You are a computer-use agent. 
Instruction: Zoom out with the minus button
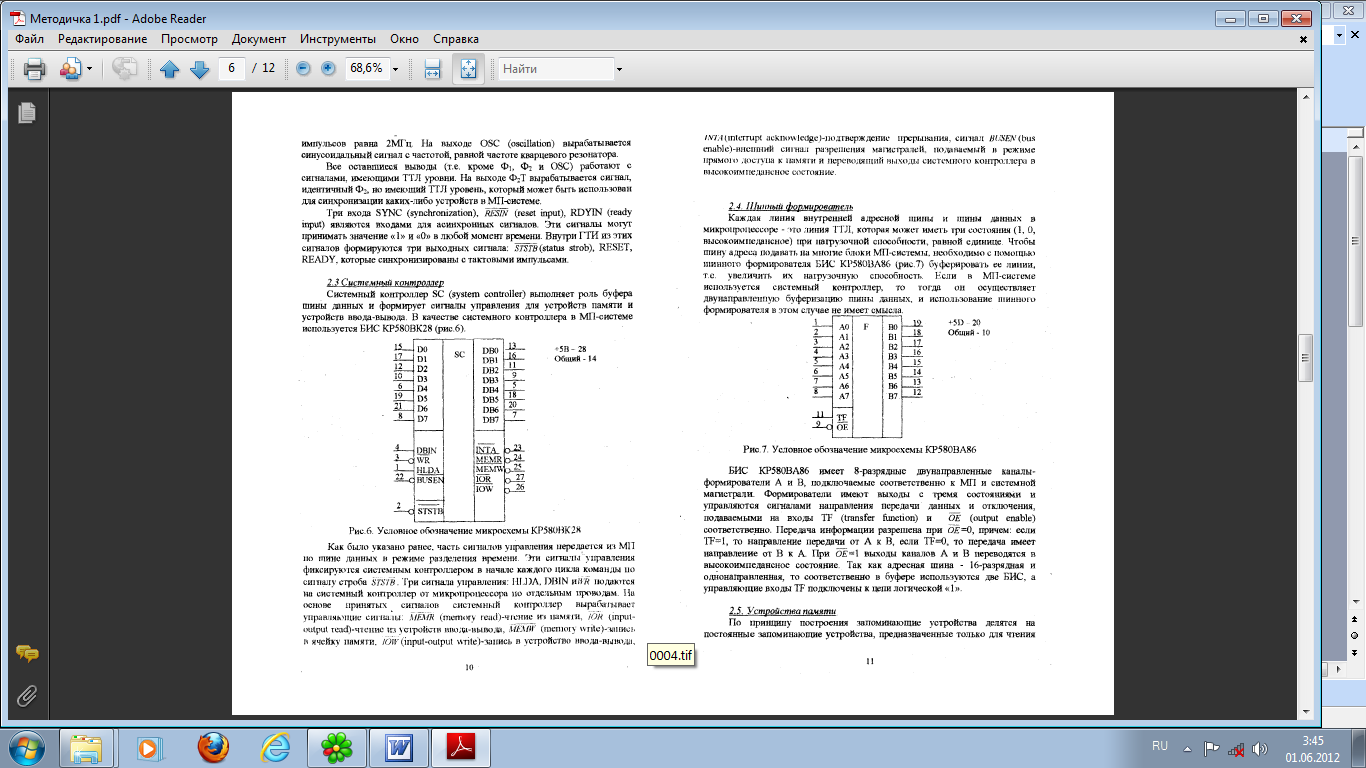click(303, 69)
